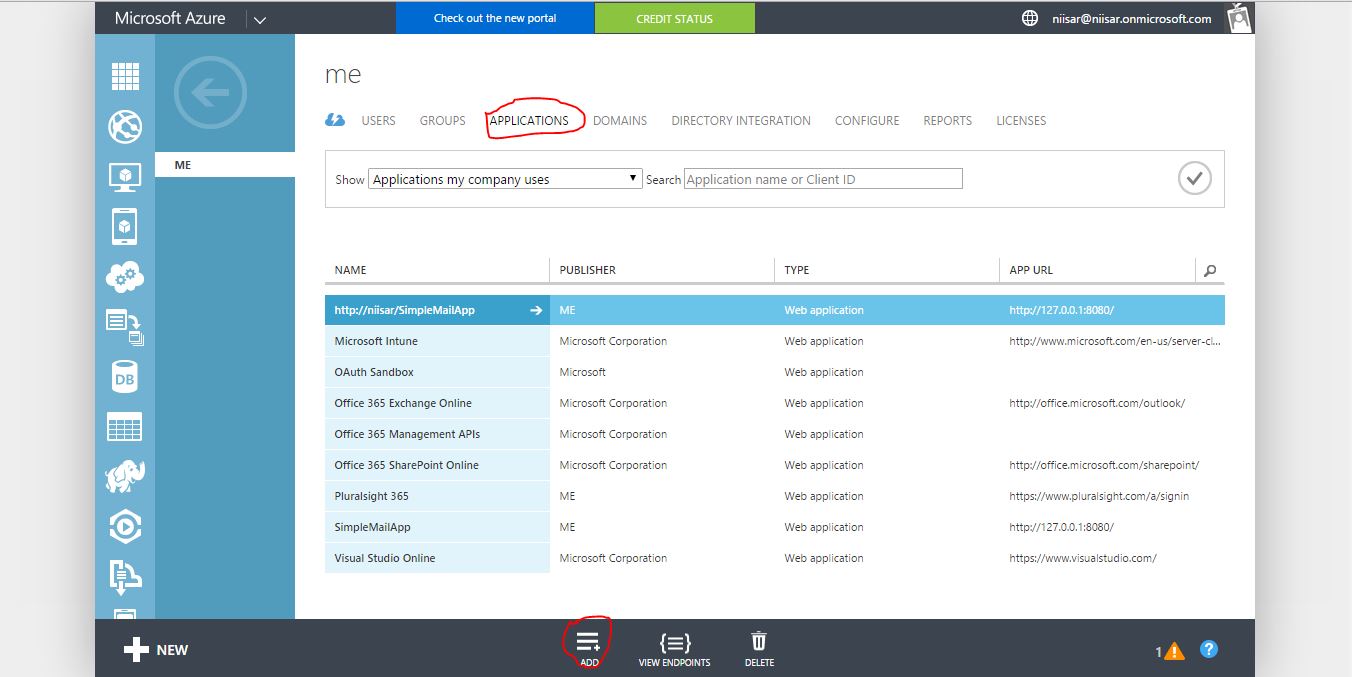
Task: Click URL http://office.microsoft.com/outlook/
Action: [x=1097, y=403]
